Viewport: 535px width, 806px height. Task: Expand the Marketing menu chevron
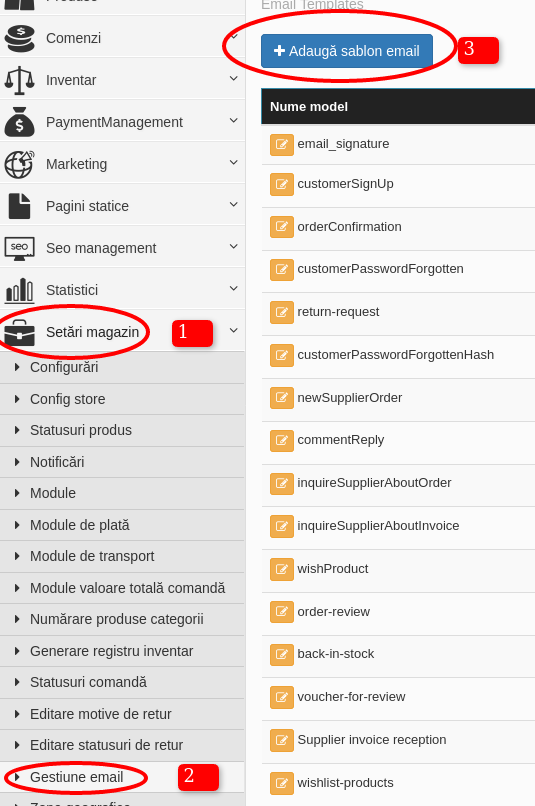[234, 162]
